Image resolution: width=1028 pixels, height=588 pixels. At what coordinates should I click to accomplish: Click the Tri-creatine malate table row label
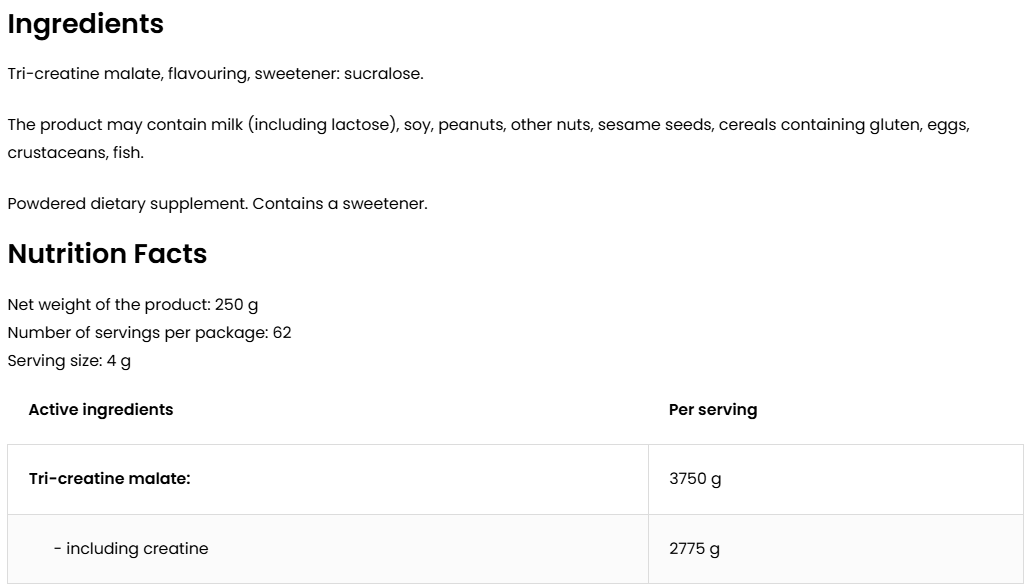tap(110, 479)
